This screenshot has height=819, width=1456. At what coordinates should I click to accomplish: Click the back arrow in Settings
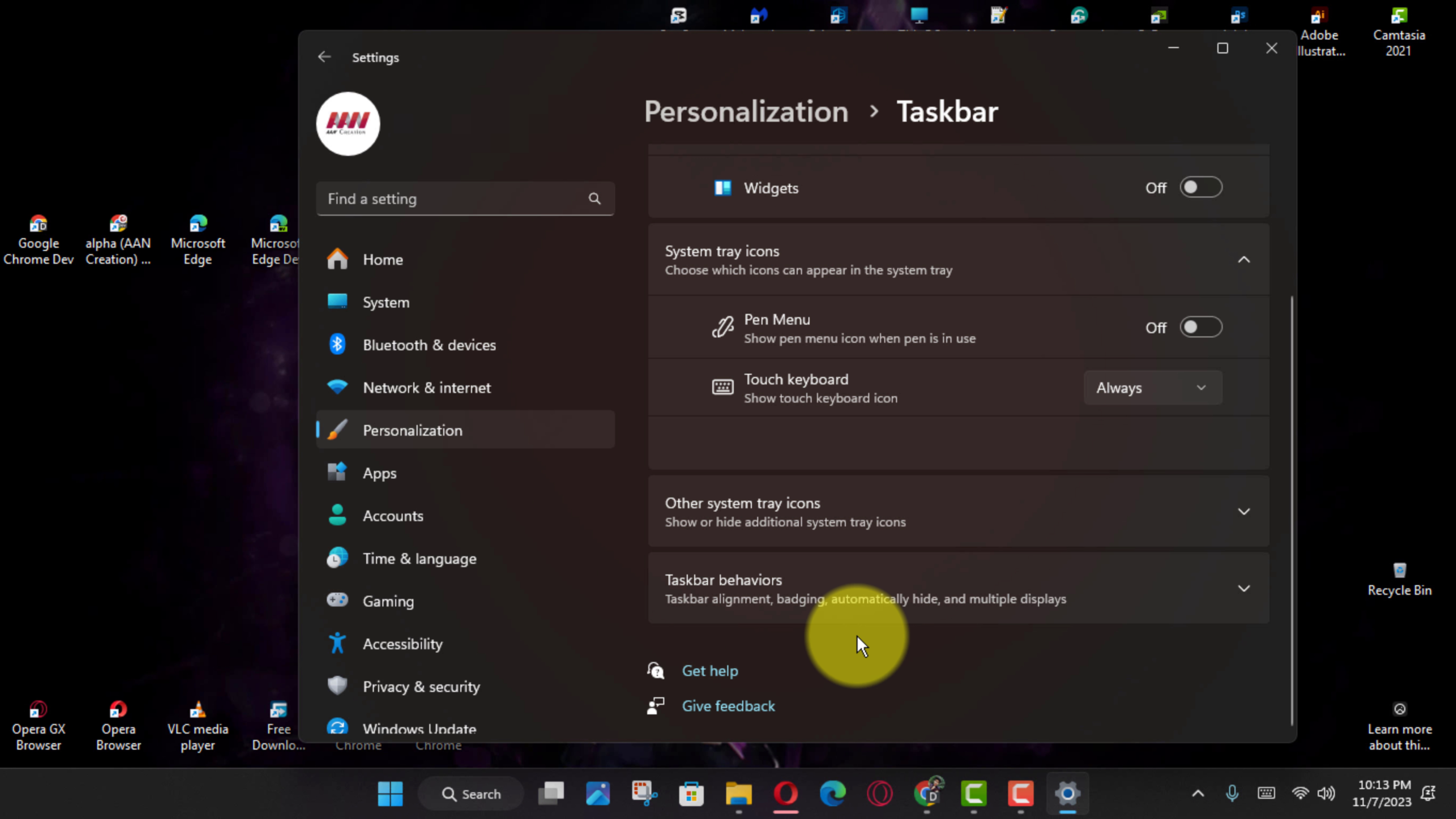point(324,57)
